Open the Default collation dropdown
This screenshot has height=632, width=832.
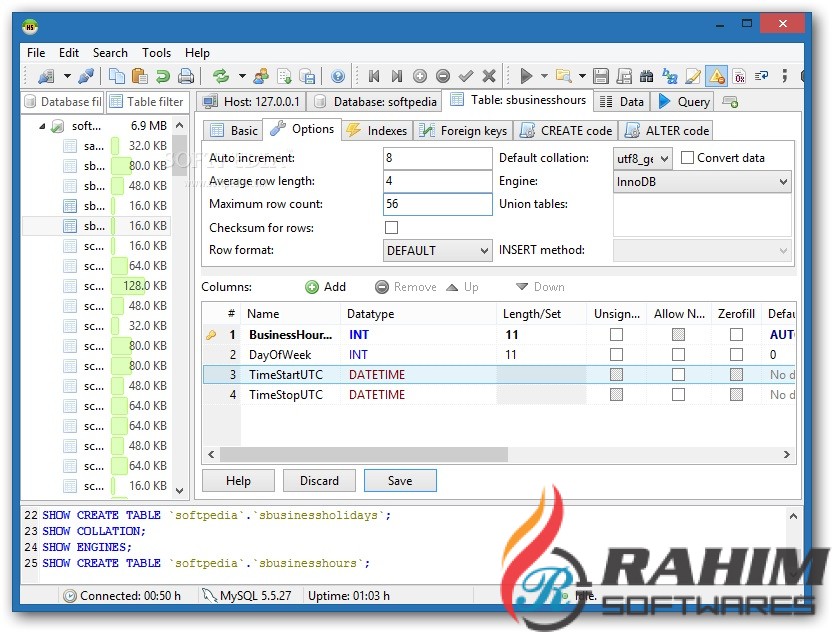(x=641, y=158)
